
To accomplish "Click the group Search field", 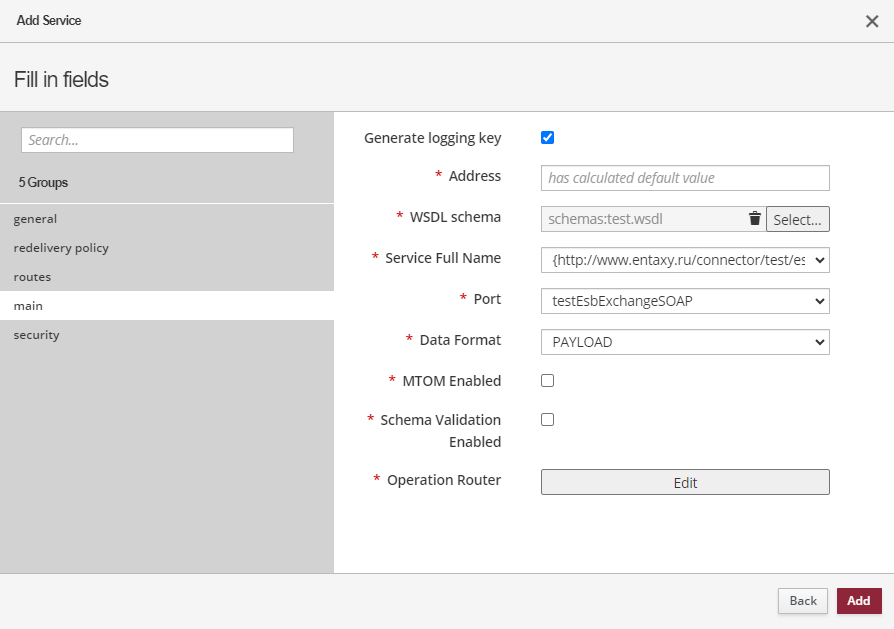I will pyautogui.click(x=156, y=139).
